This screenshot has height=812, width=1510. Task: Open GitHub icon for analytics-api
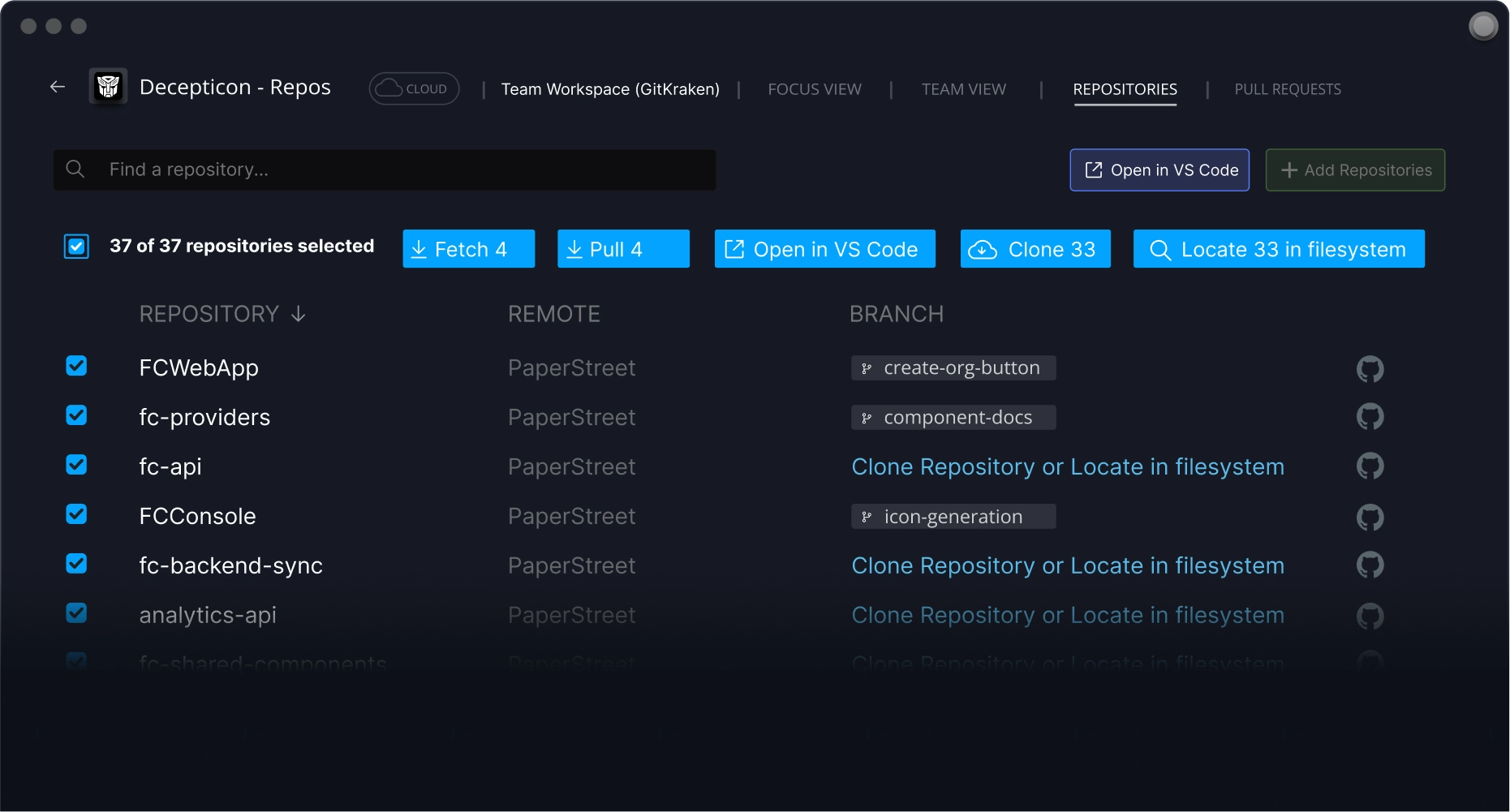pyautogui.click(x=1370, y=616)
